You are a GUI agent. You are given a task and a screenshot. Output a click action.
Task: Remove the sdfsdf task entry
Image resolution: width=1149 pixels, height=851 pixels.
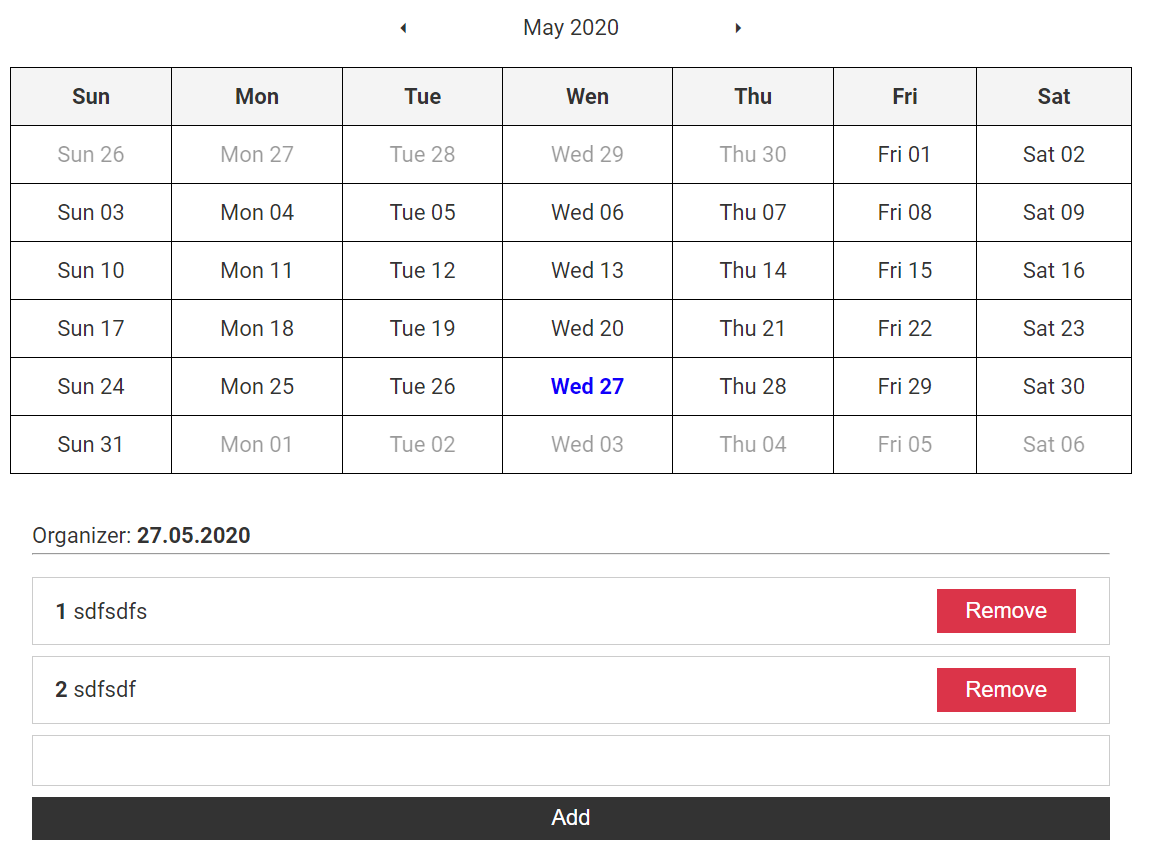(1005, 690)
